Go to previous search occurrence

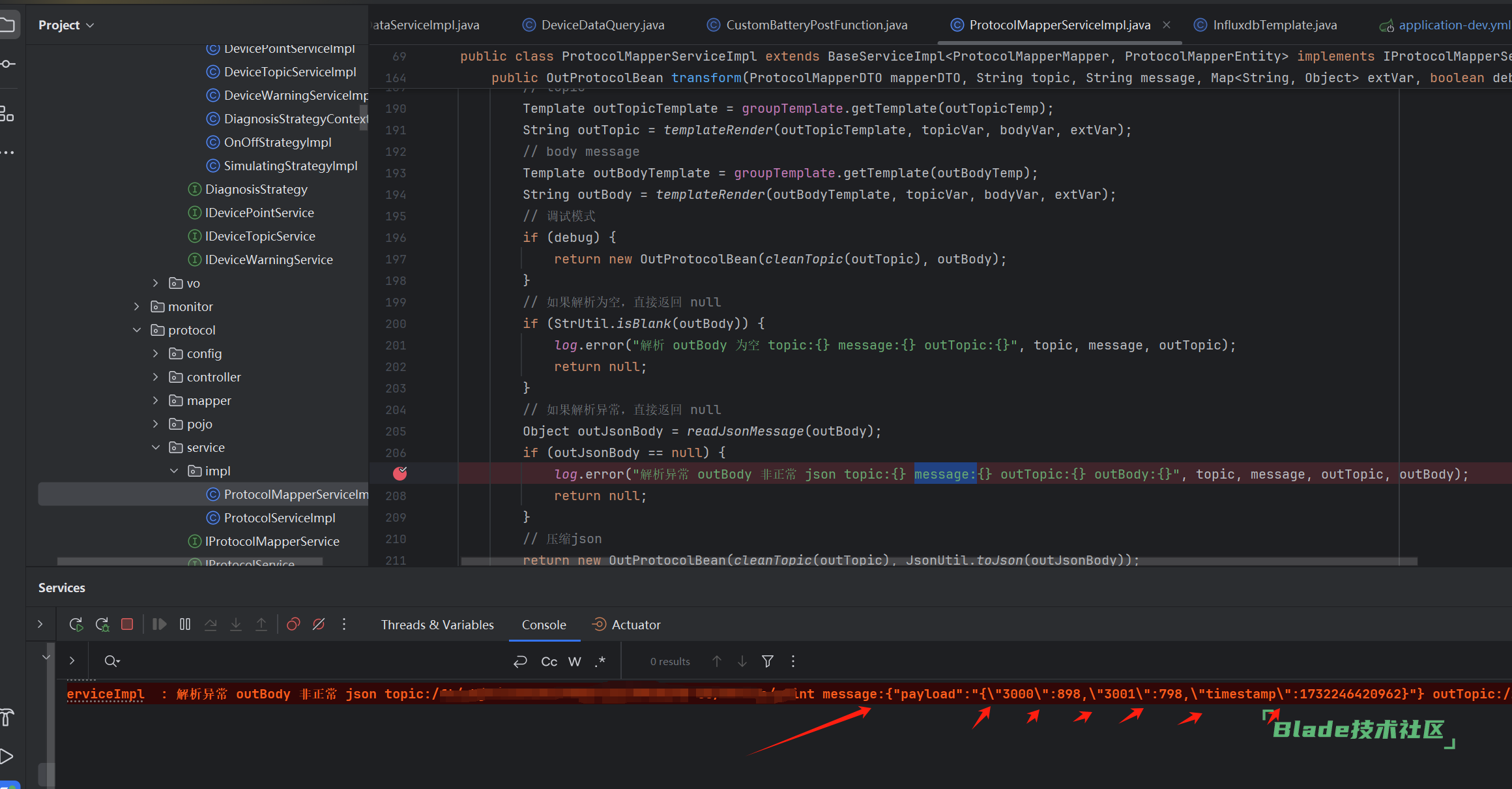(717, 661)
